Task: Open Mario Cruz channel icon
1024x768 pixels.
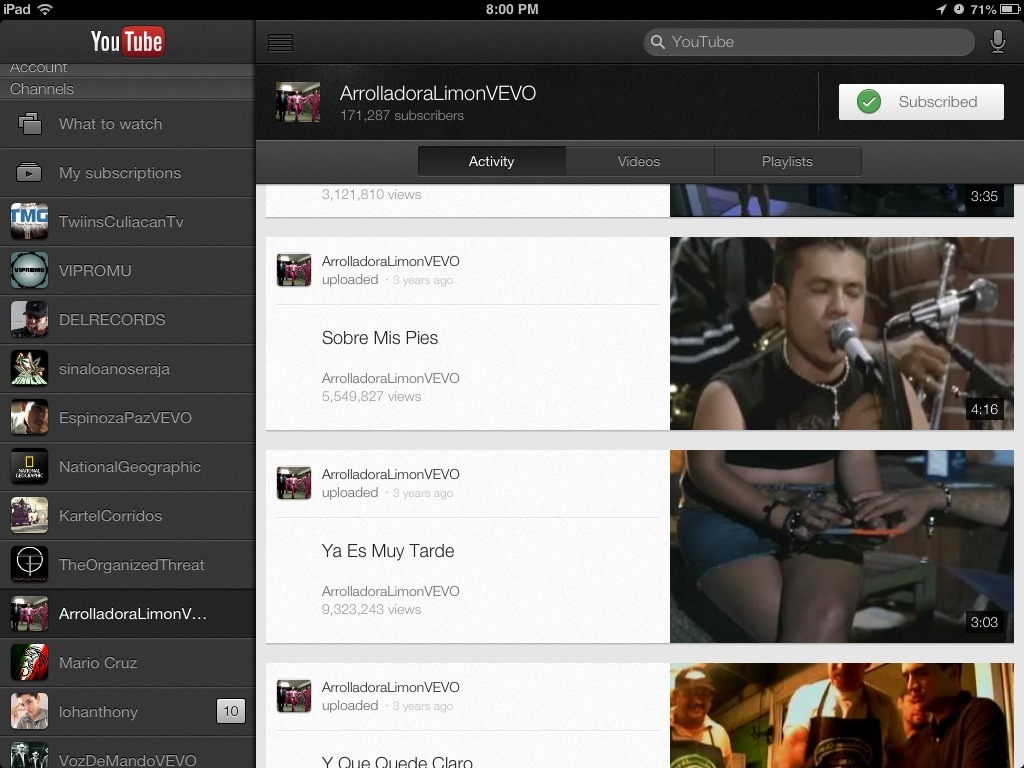Action: point(29,662)
